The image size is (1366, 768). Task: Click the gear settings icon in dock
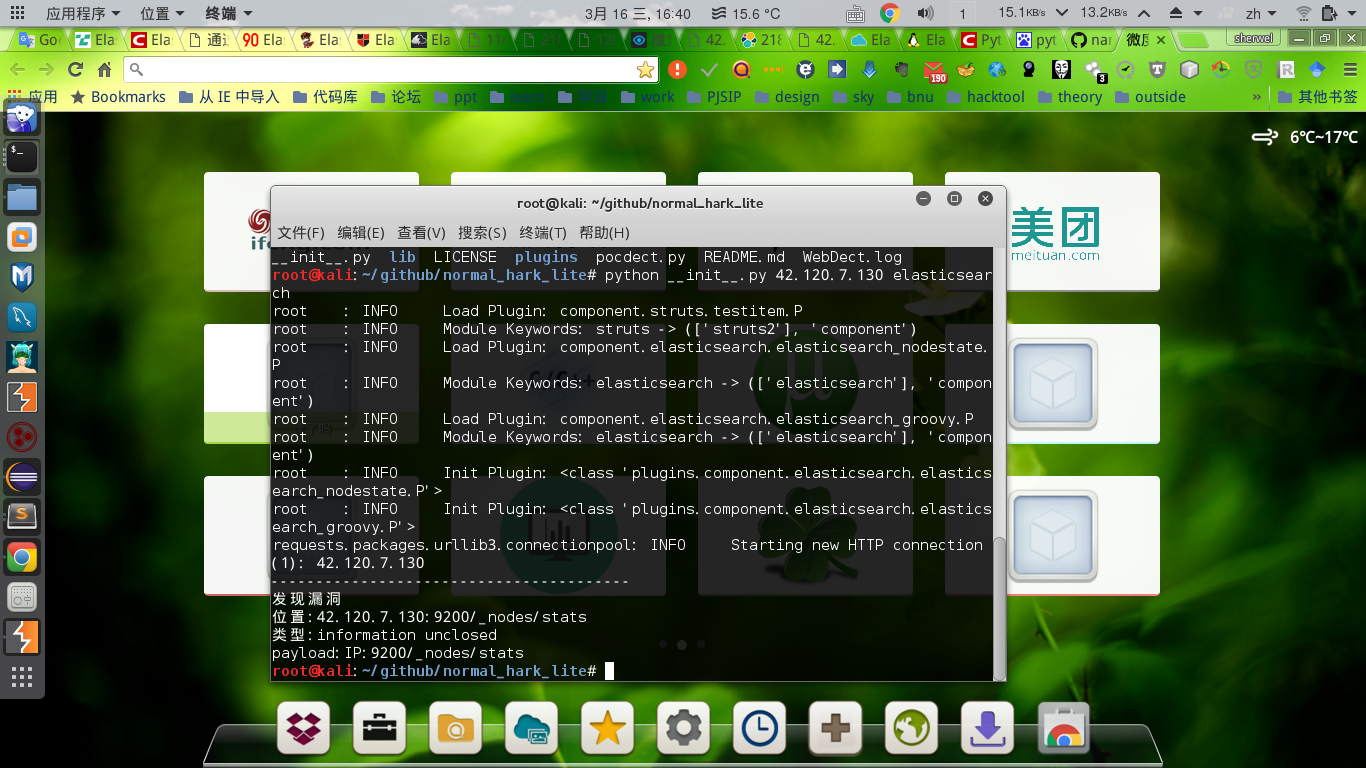682,729
